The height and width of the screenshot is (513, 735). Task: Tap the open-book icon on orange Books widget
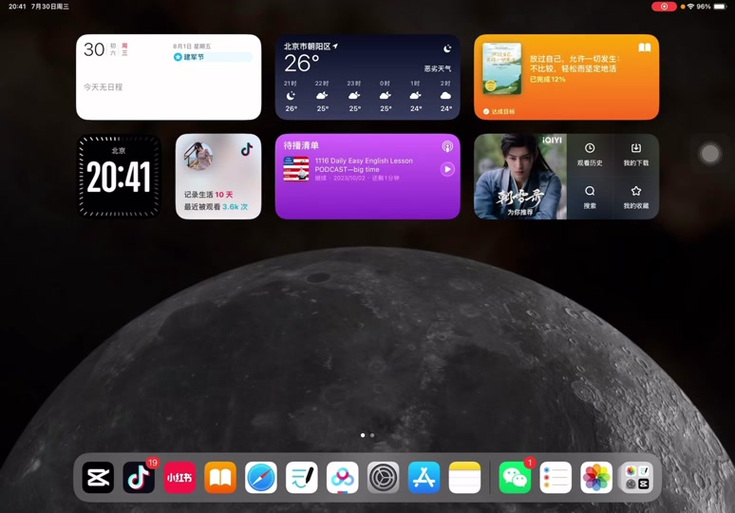pos(645,48)
